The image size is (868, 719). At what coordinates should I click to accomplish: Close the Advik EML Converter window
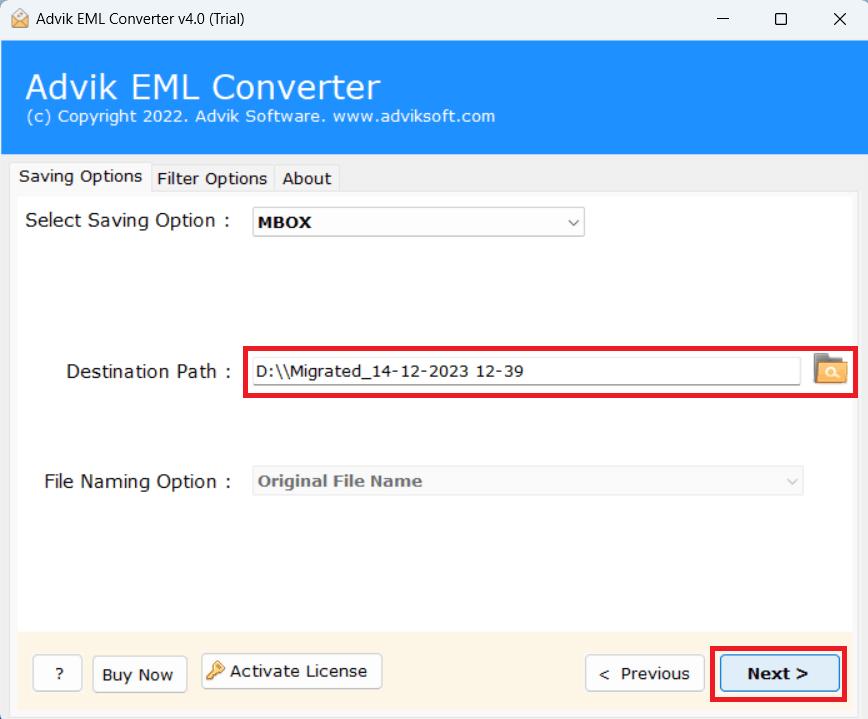pos(839,19)
